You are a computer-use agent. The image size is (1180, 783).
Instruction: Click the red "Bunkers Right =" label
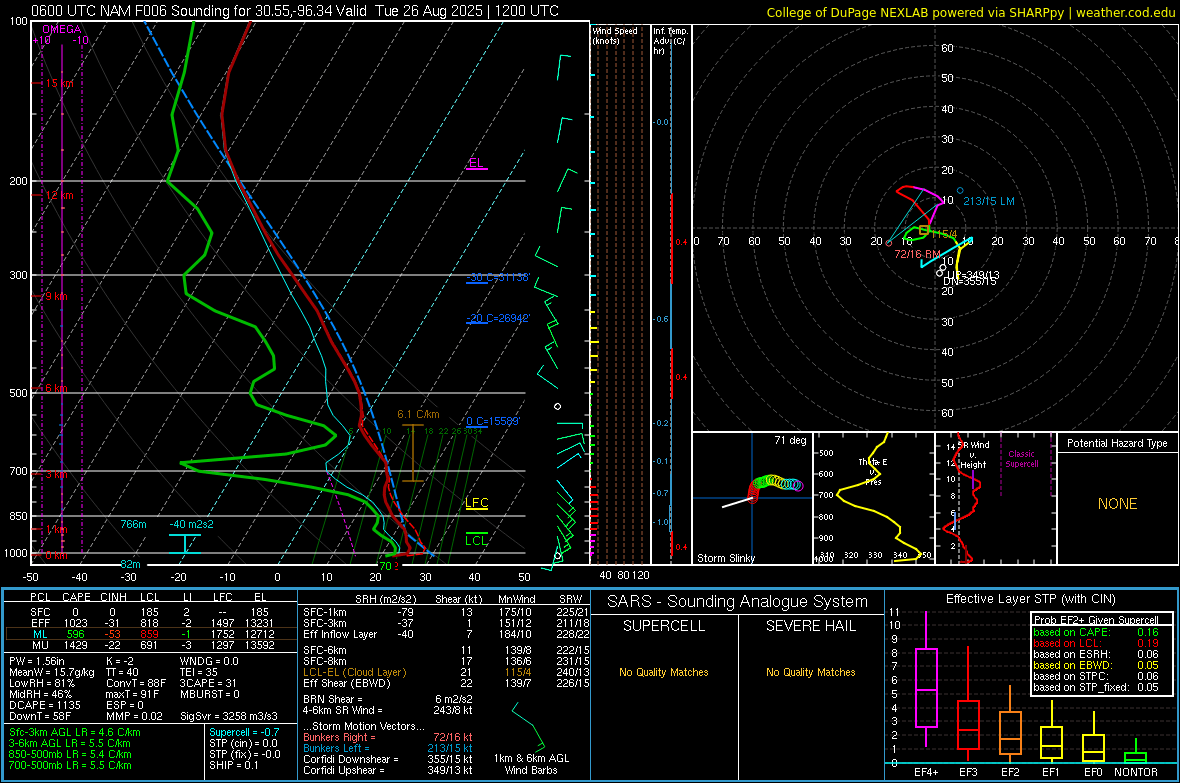coord(339,738)
